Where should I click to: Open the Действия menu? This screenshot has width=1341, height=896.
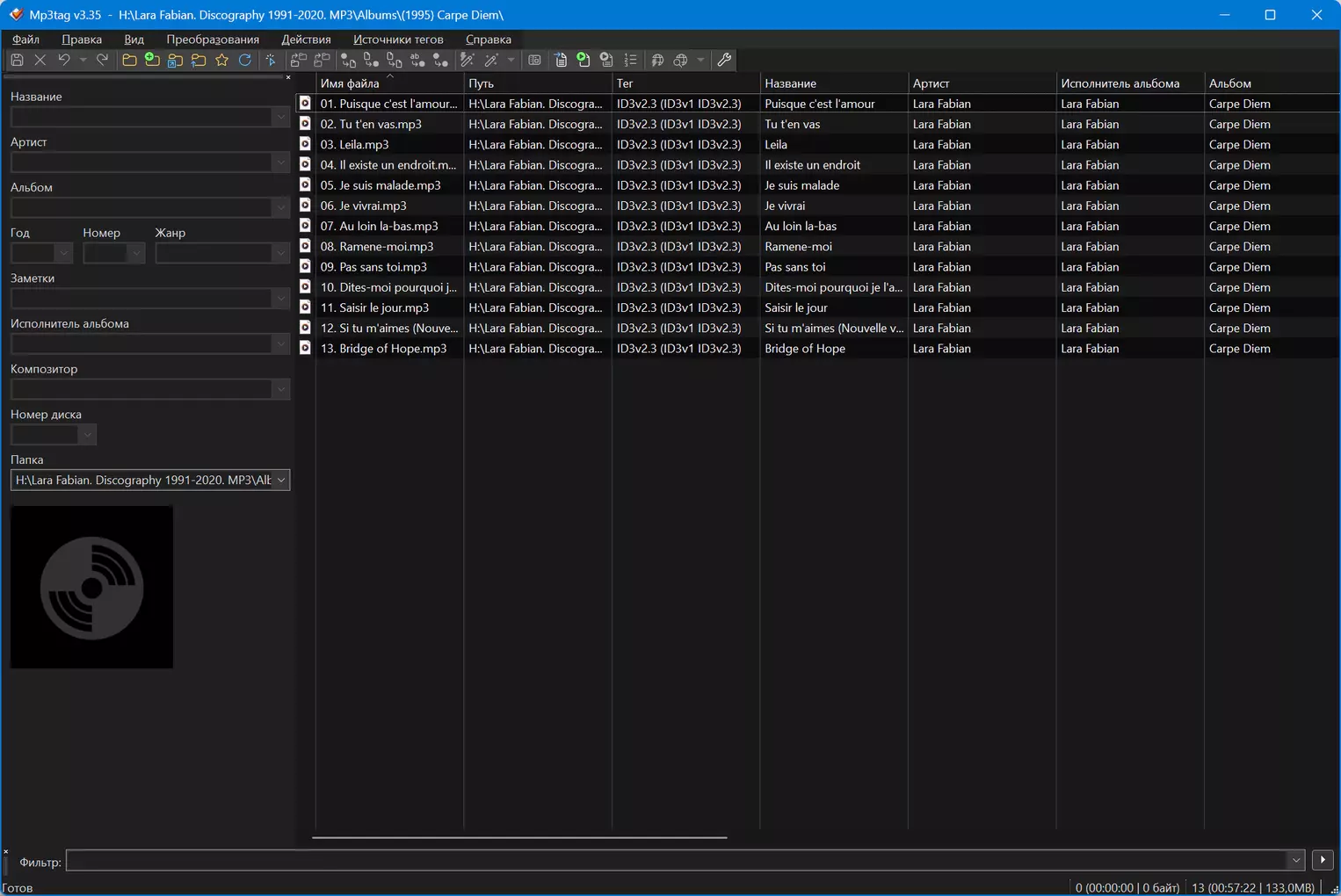tap(306, 40)
